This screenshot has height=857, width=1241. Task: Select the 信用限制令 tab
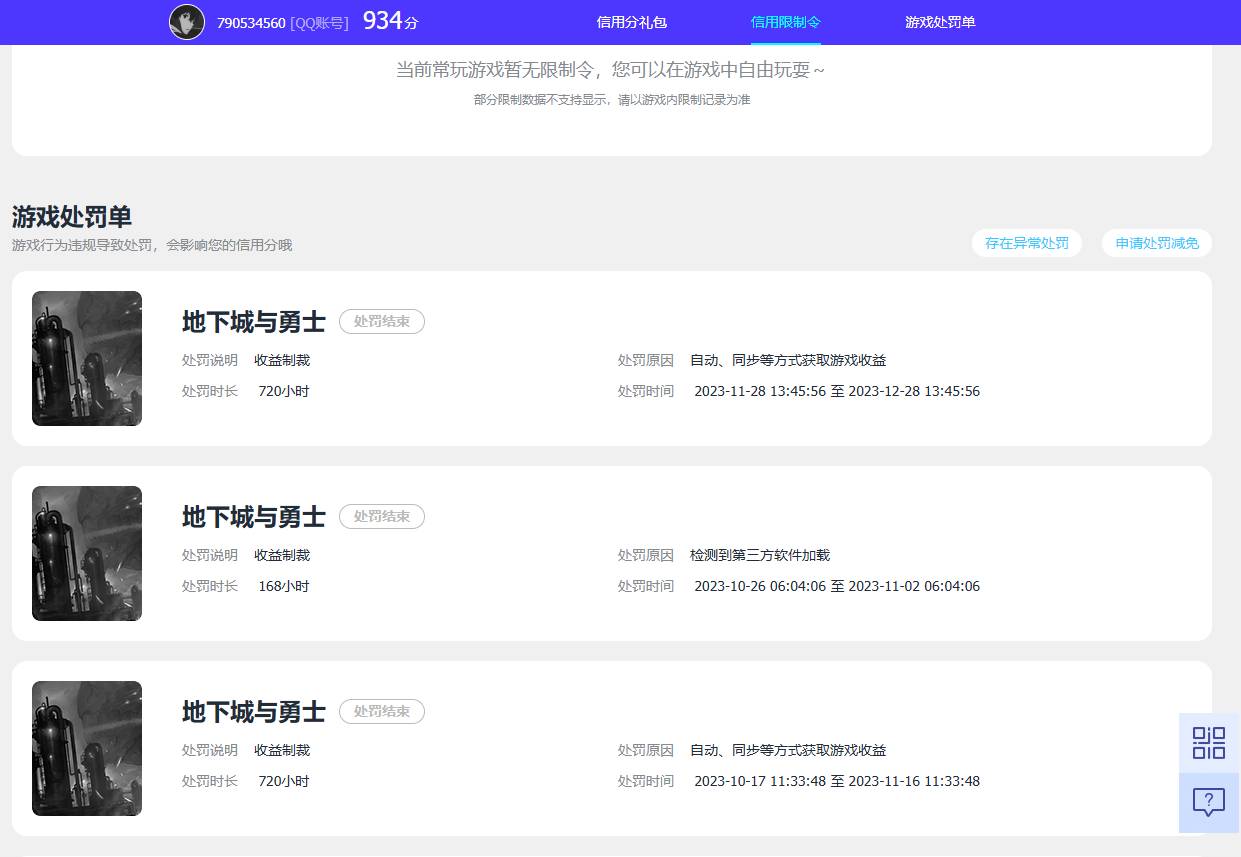click(785, 22)
